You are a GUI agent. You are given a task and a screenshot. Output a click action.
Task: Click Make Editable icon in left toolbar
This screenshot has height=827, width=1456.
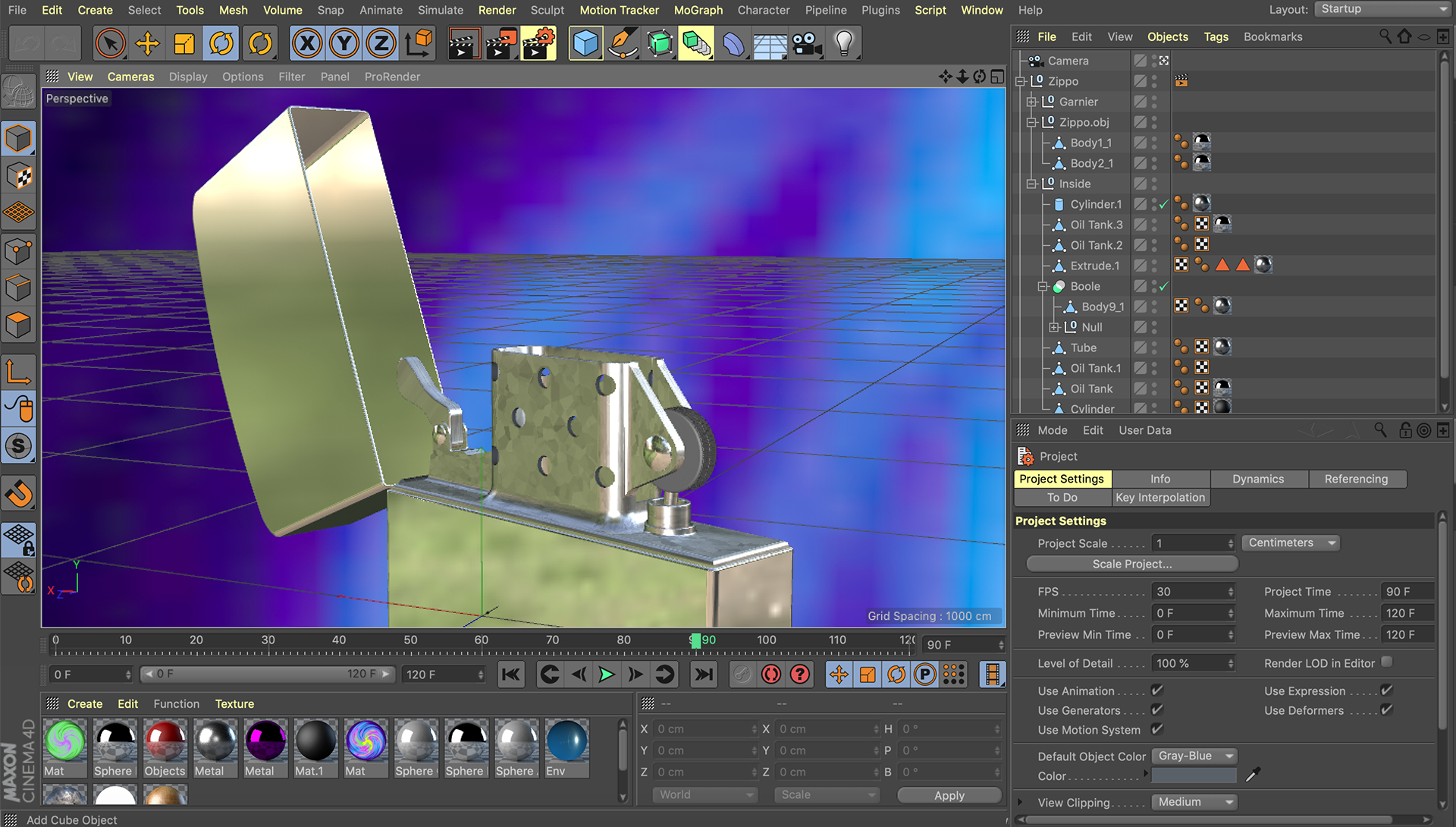coord(19,93)
